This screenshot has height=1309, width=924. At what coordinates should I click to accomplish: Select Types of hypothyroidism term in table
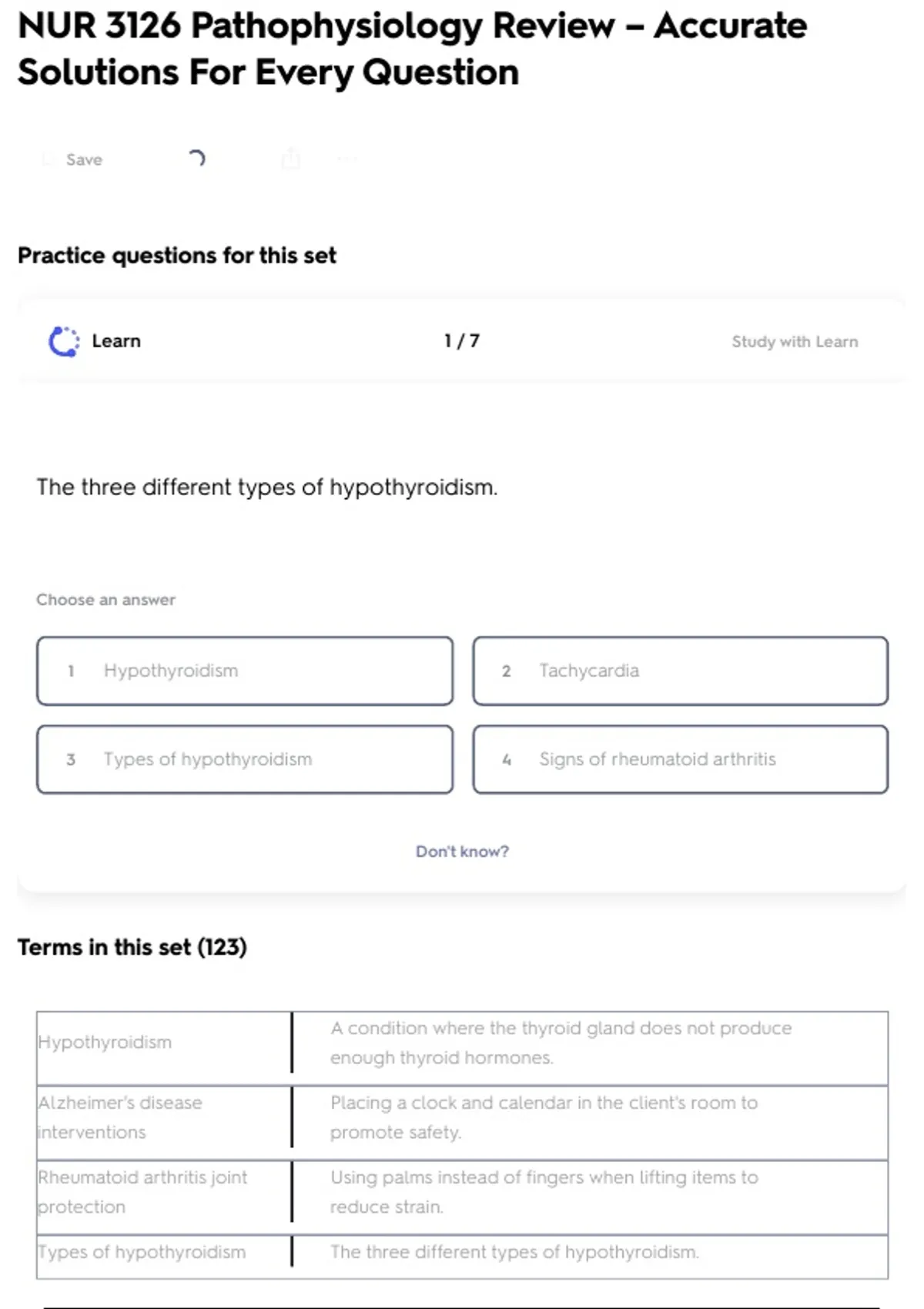[x=142, y=1252]
